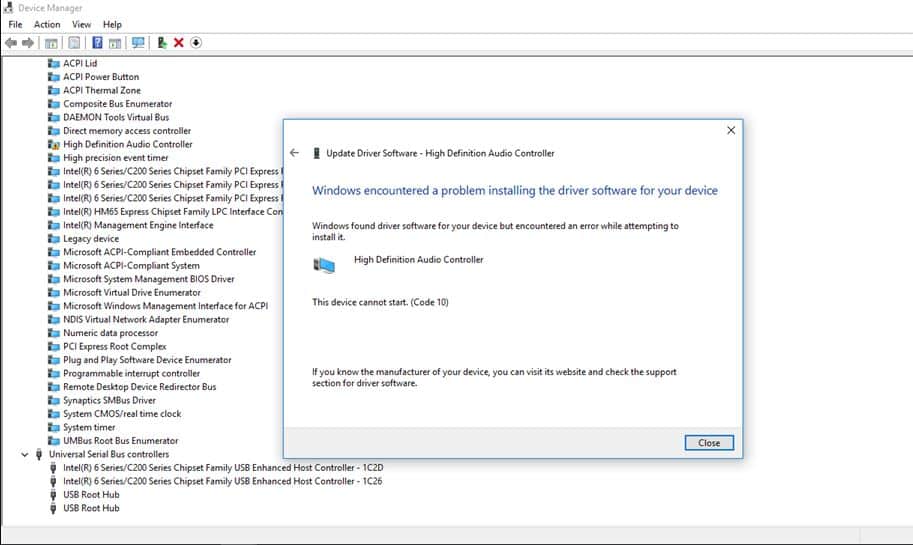The width and height of the screenshot is (913, 545).
Task: Click the System timer device icon
Action: [54, 427]
